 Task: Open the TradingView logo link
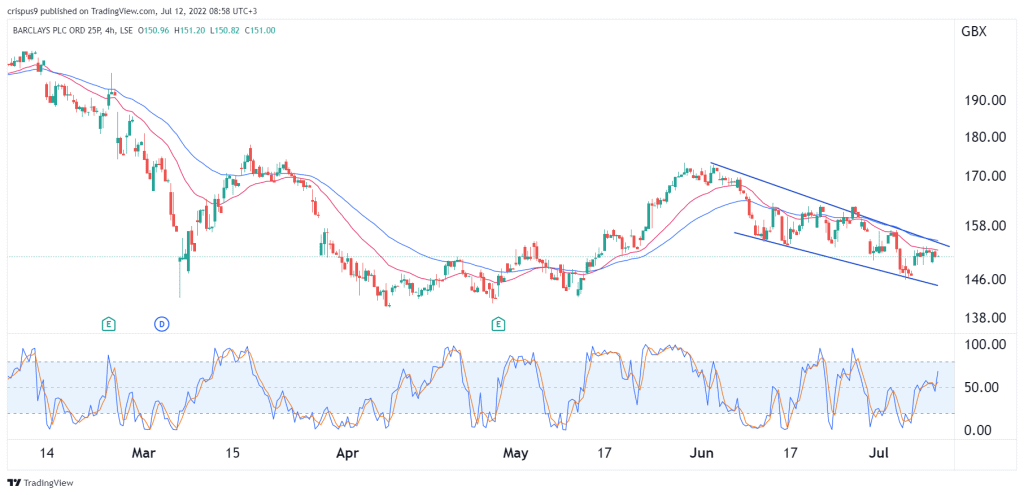(x=40, y=483)
